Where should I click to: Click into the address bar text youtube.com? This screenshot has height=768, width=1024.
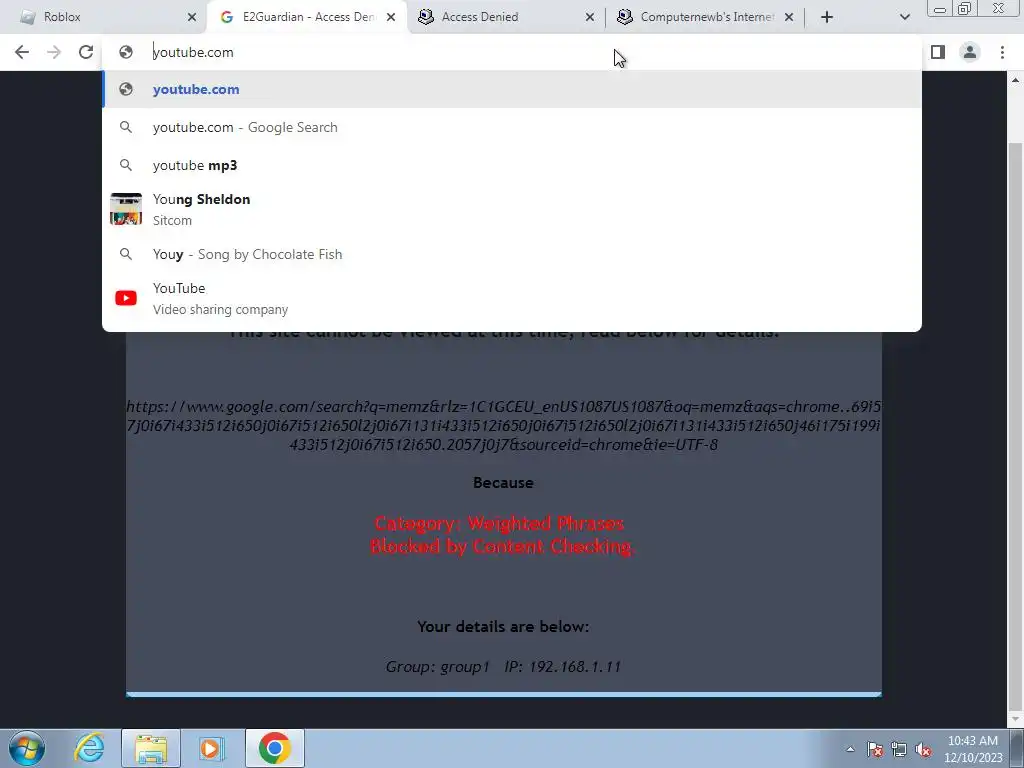193,52
